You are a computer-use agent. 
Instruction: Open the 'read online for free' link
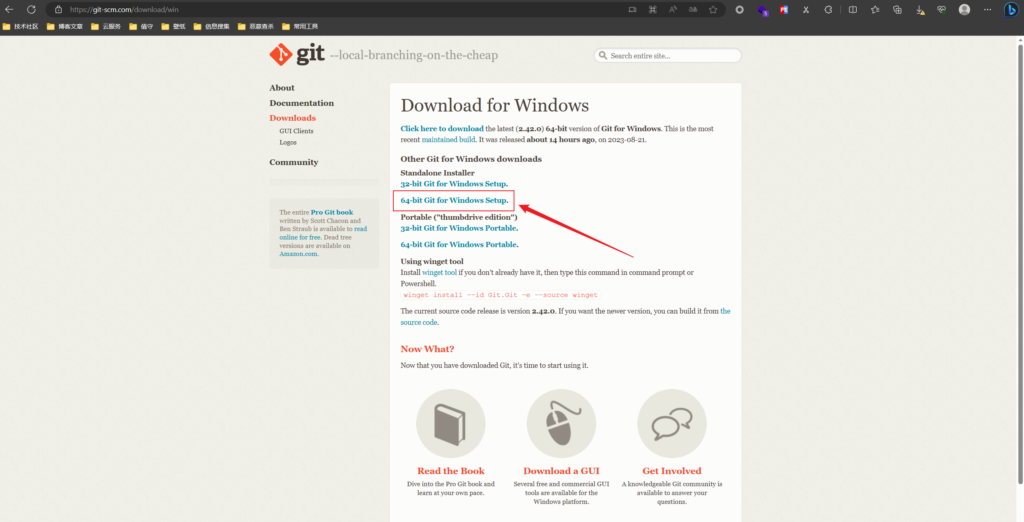click(x=323, y=233)
